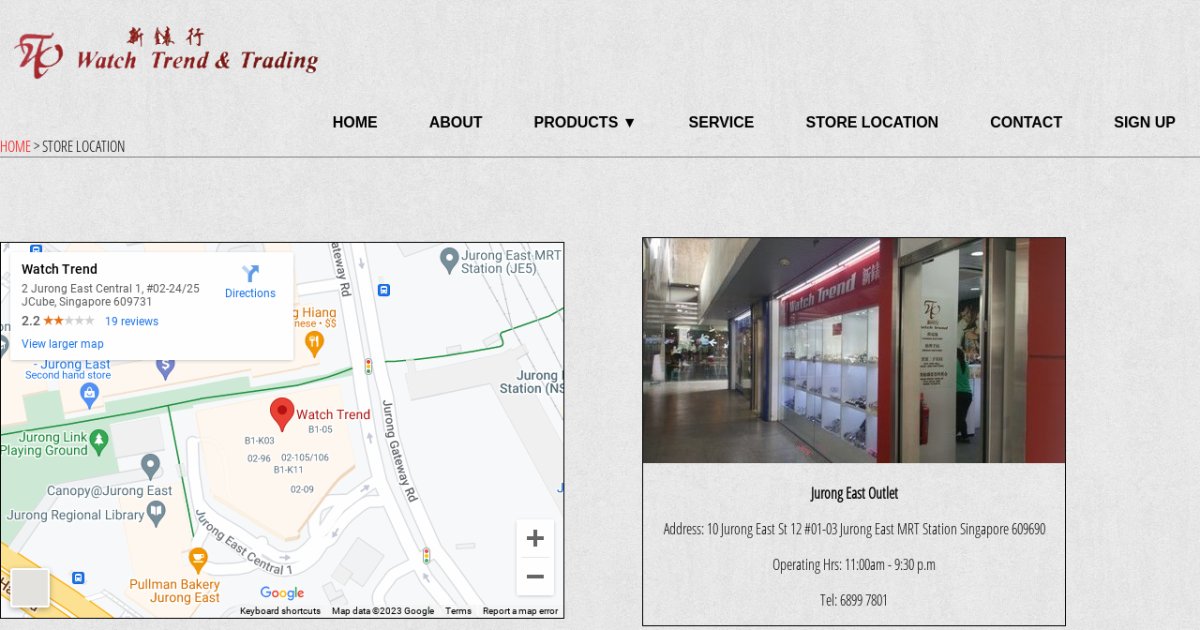The height and width of the screenshot is (630, 1200).
Task: Click the red Watch Trend map pin
Action: coord(282,414)
